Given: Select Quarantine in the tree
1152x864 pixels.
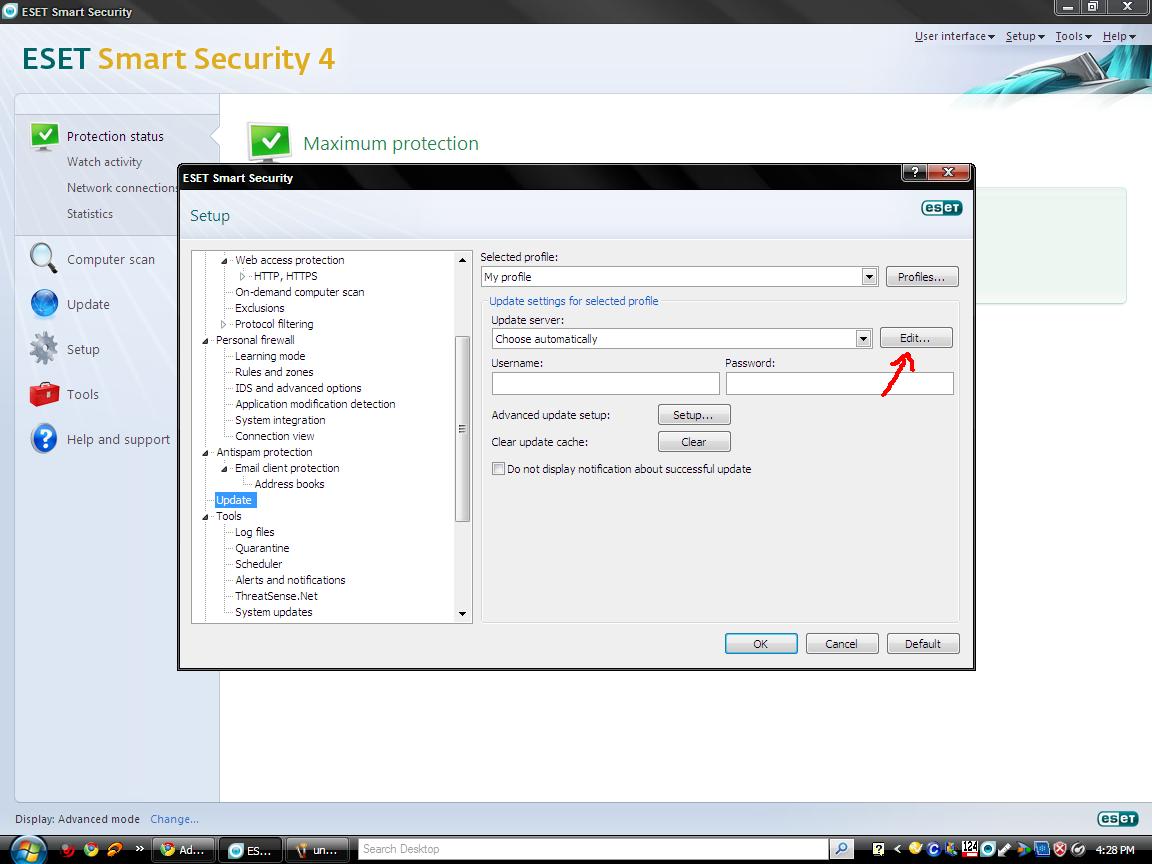Looking at the screenshot, I should [262, 549].
